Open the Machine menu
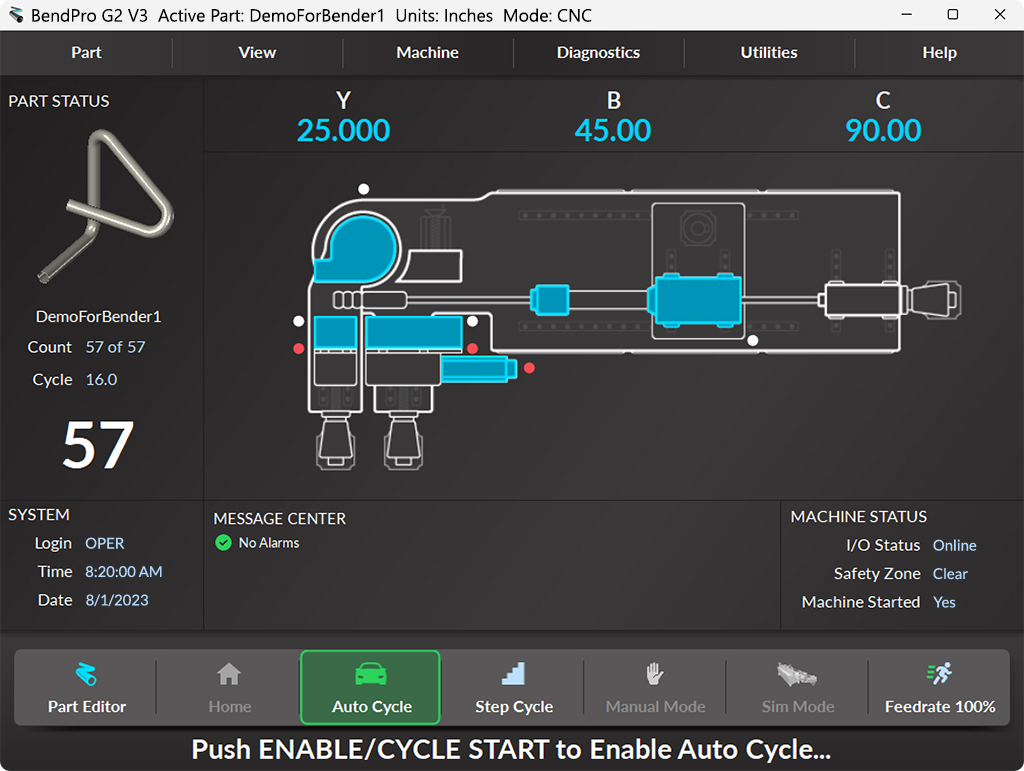The image size is (1024, 771). click(428, 53)
